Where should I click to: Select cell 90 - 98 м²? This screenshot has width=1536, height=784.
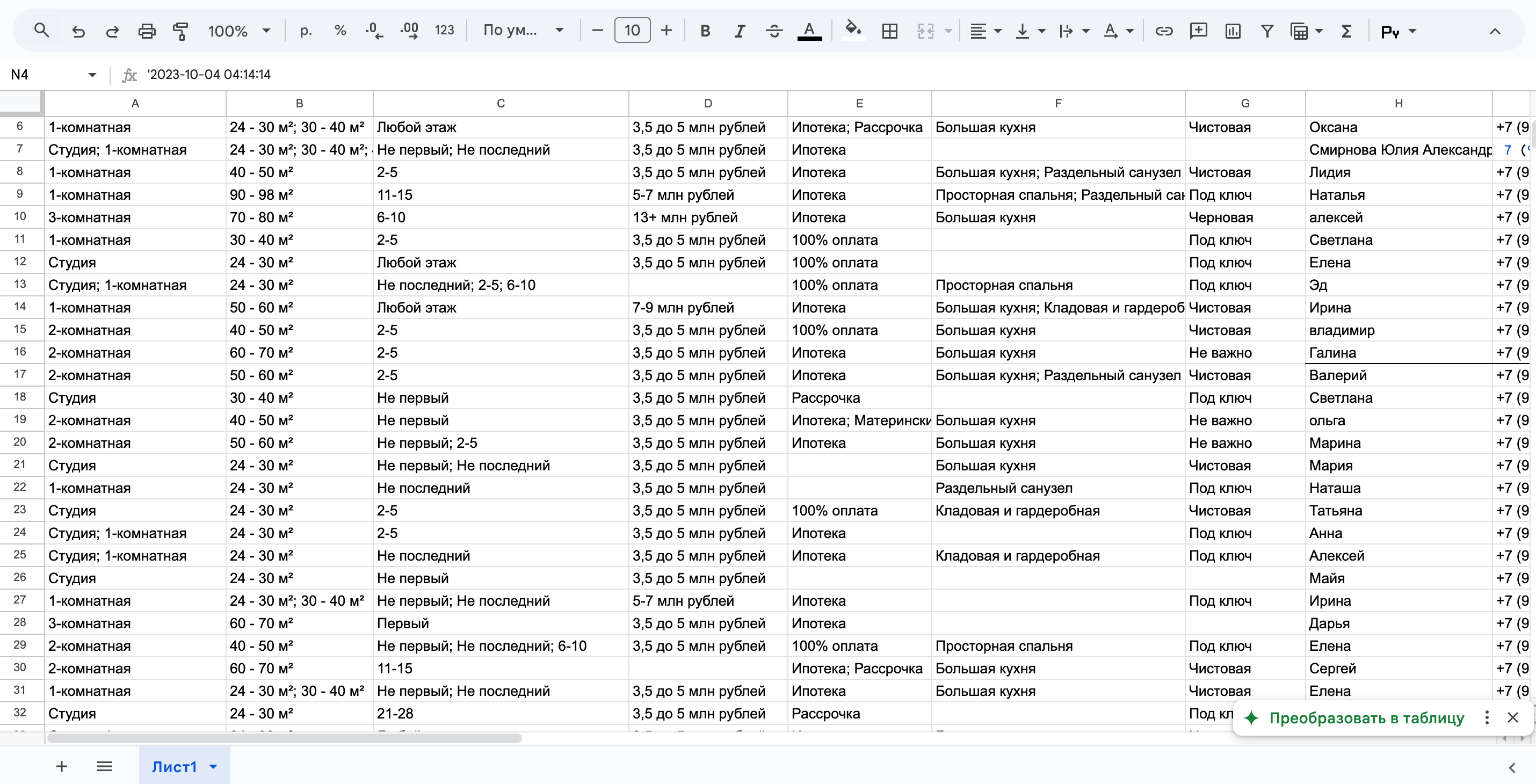tap(299, 195)
